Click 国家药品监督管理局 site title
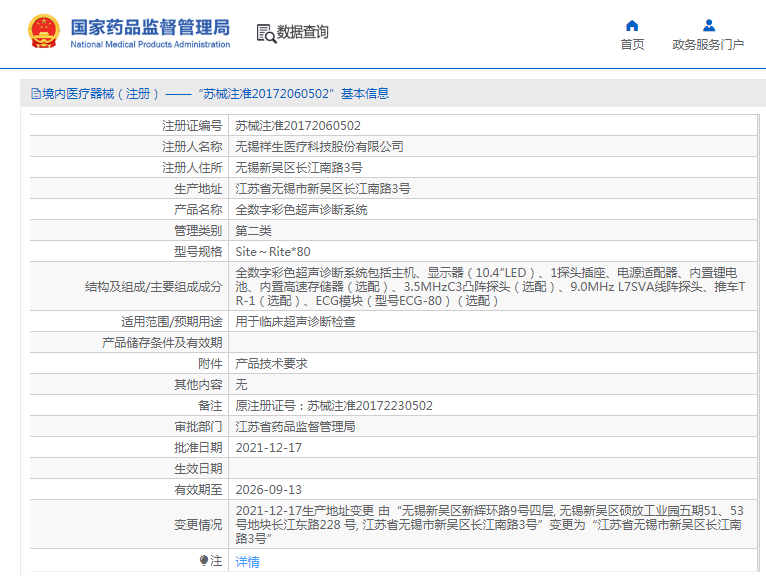Screen dimensions: 766x576 (x=150, y=27)
